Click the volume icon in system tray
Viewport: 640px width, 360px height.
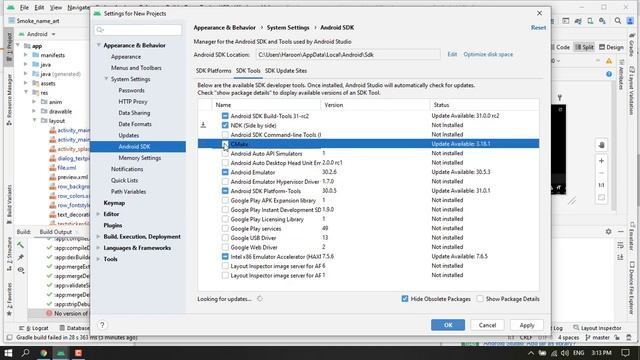pos(565,353)
